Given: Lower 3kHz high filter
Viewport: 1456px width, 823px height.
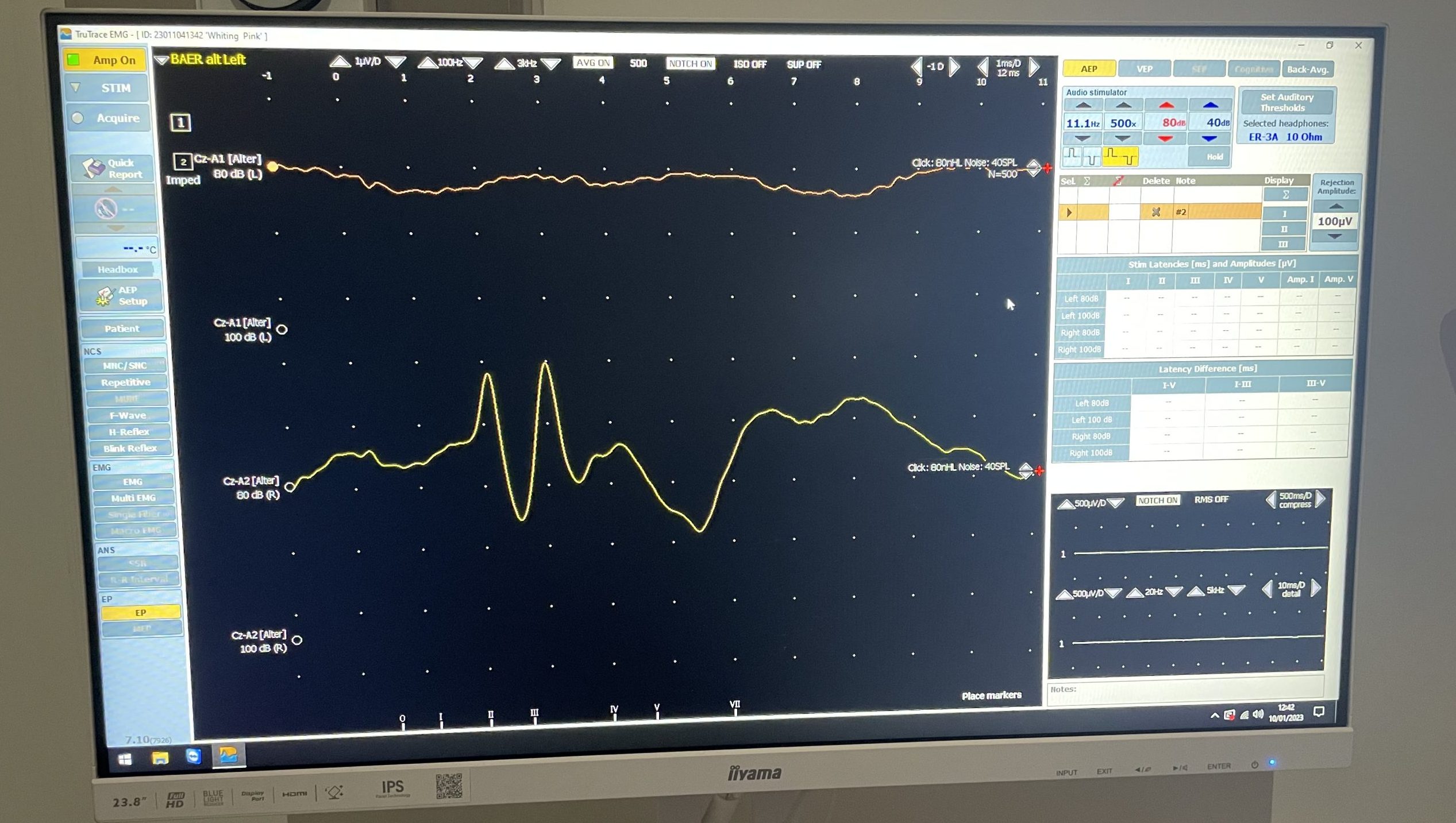Looking at the screenshot, I should pyautogui.click(x=551, y=64).
